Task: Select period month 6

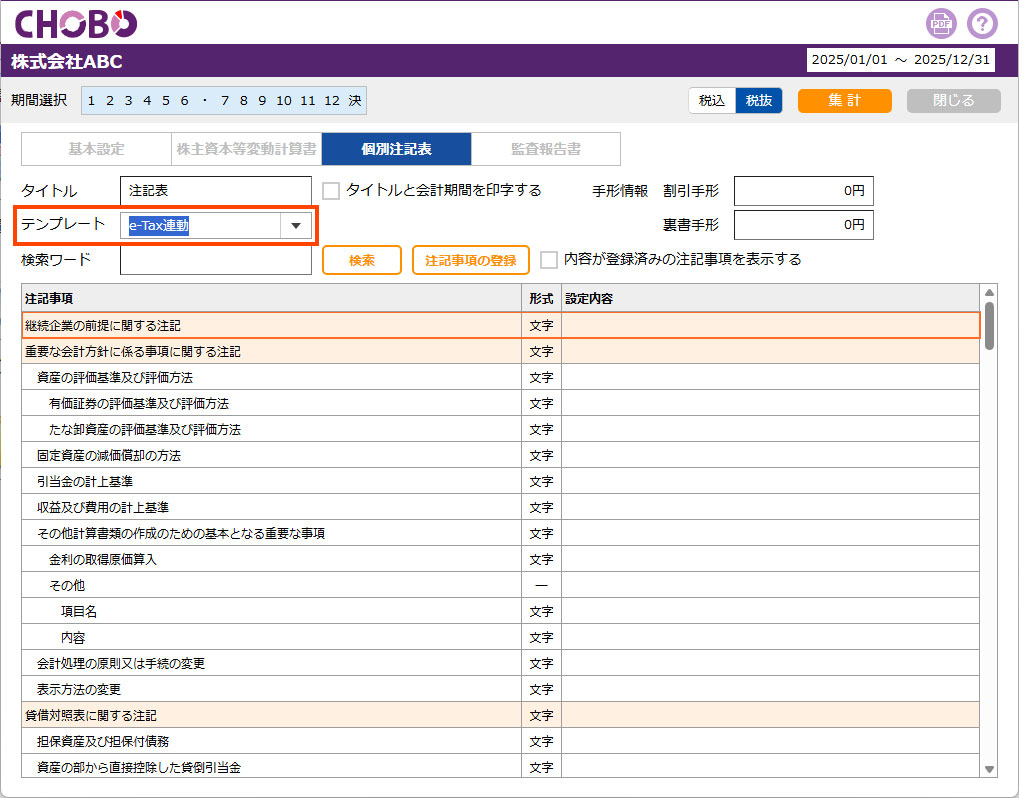Action: [185, 101]
